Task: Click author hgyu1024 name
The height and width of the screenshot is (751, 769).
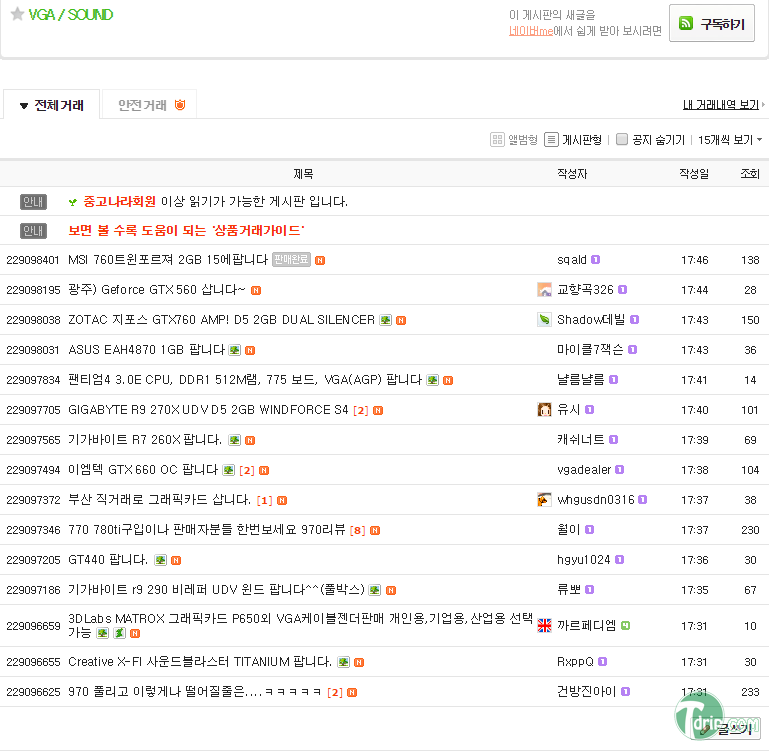Action: [x=584, y=560]
